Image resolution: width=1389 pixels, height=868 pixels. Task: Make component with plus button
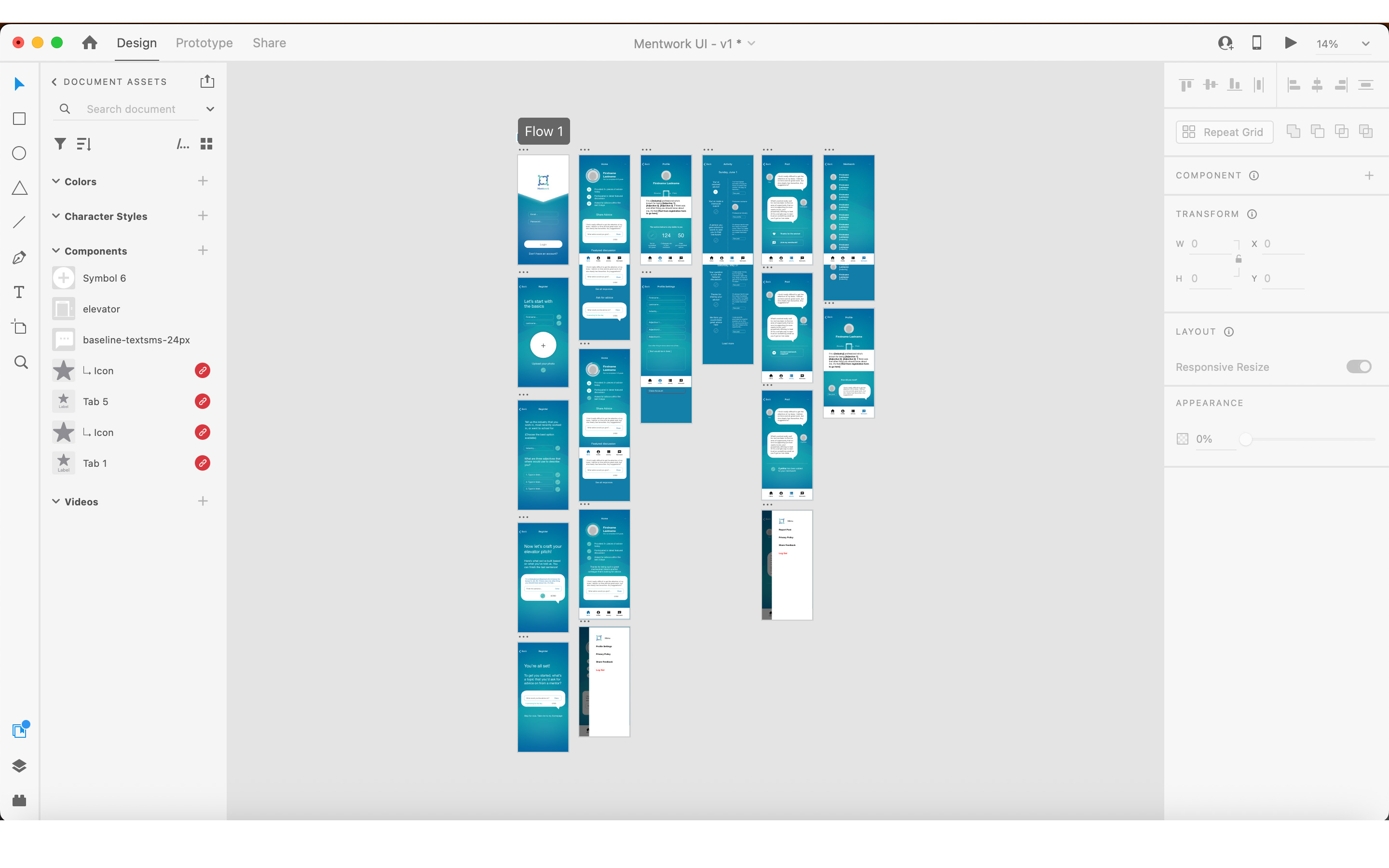tap(1369, 176)
